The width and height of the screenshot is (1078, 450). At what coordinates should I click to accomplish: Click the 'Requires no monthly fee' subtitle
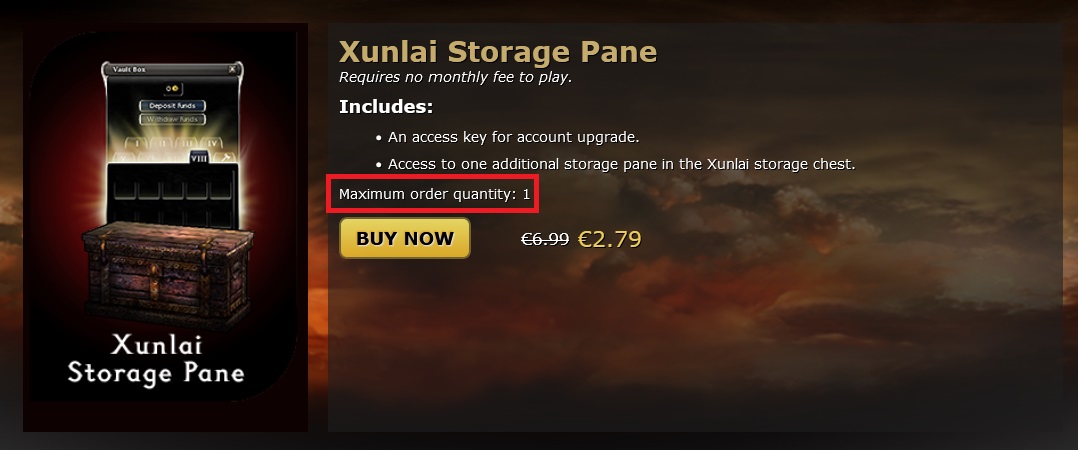pos(455,77)
